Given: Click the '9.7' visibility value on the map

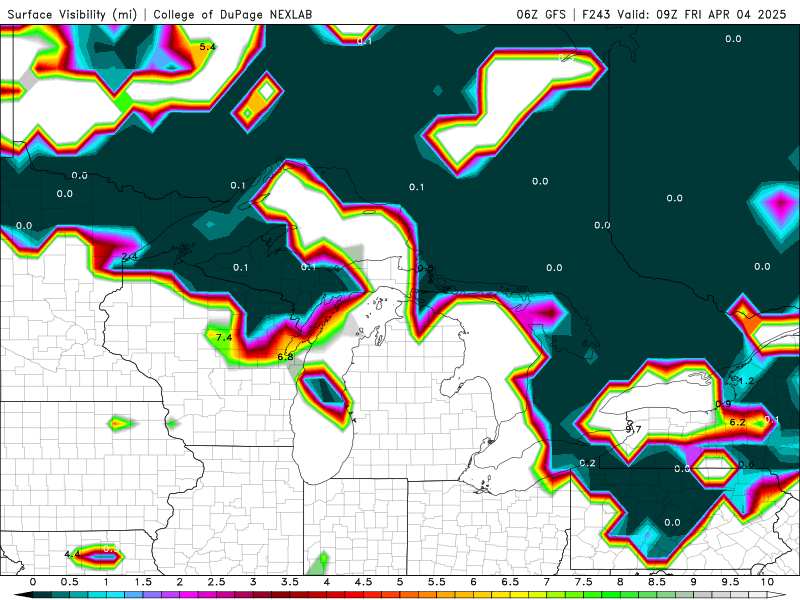Looking at the screenshot, I should coord(633,429).
